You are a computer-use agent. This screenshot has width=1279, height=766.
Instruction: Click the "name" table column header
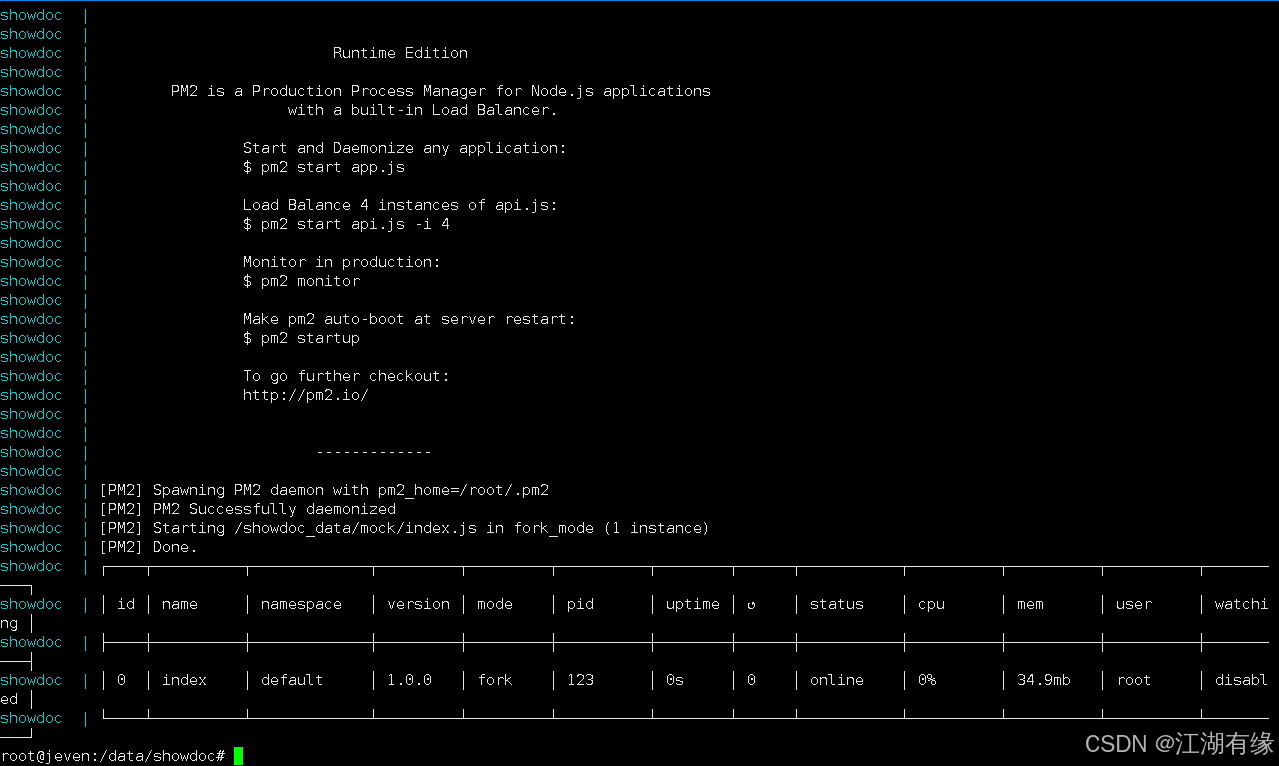[180, 604]
